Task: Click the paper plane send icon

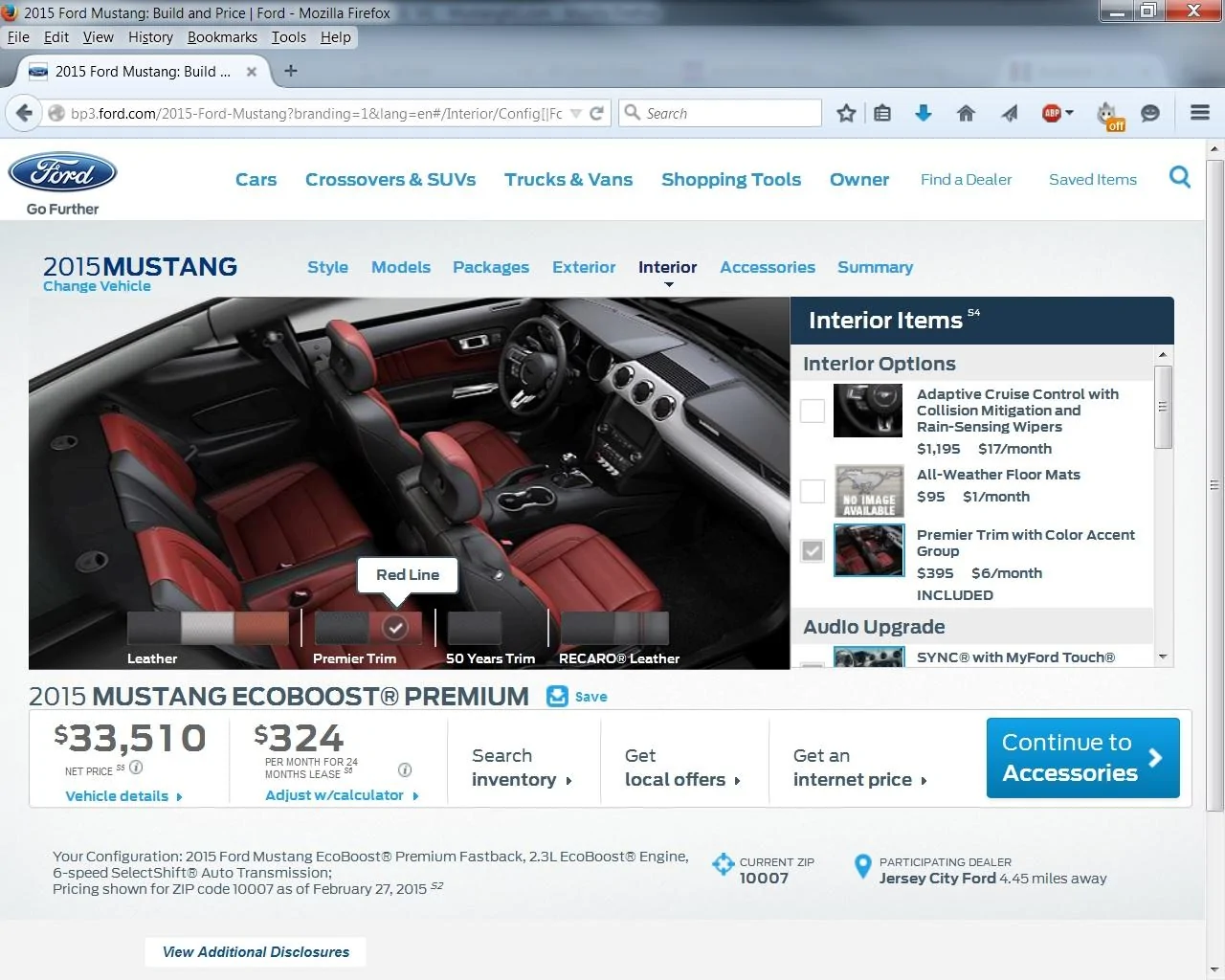Action: [x=1009, y=113]
